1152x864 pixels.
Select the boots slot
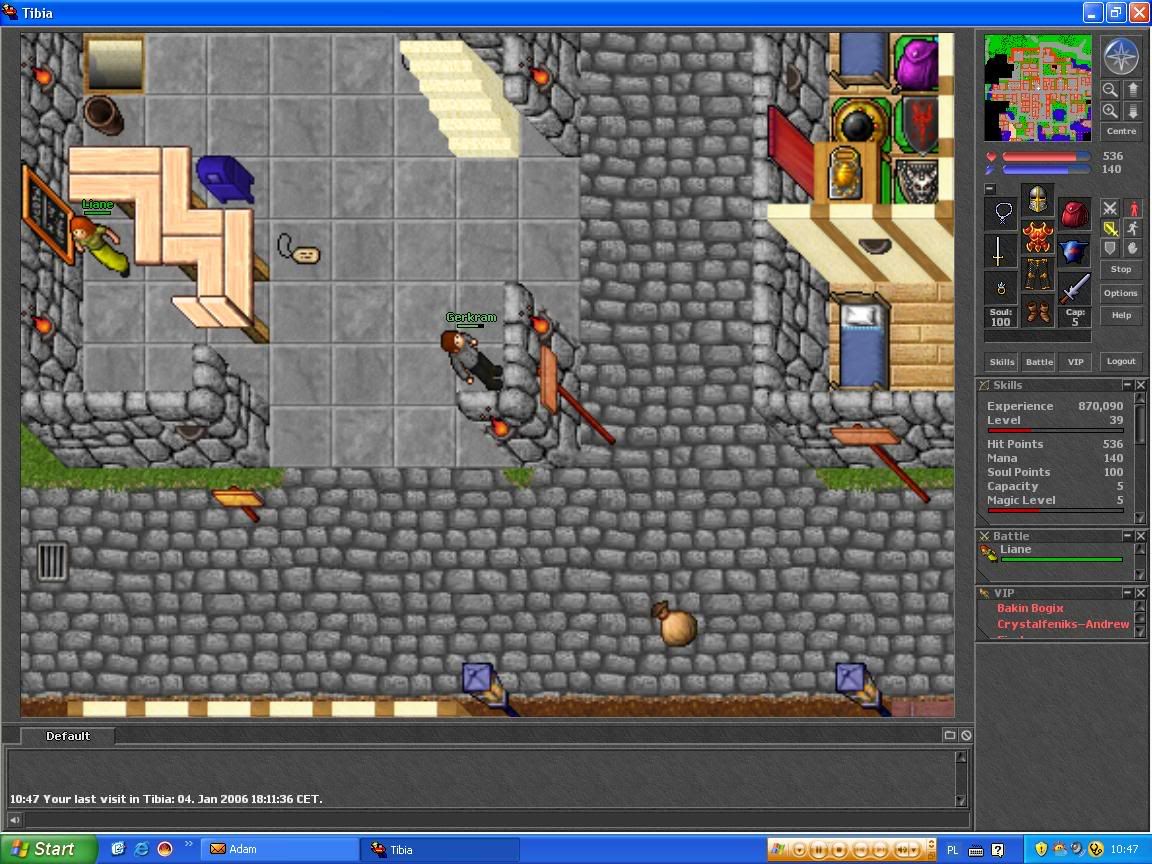(x=1037, y=311)
